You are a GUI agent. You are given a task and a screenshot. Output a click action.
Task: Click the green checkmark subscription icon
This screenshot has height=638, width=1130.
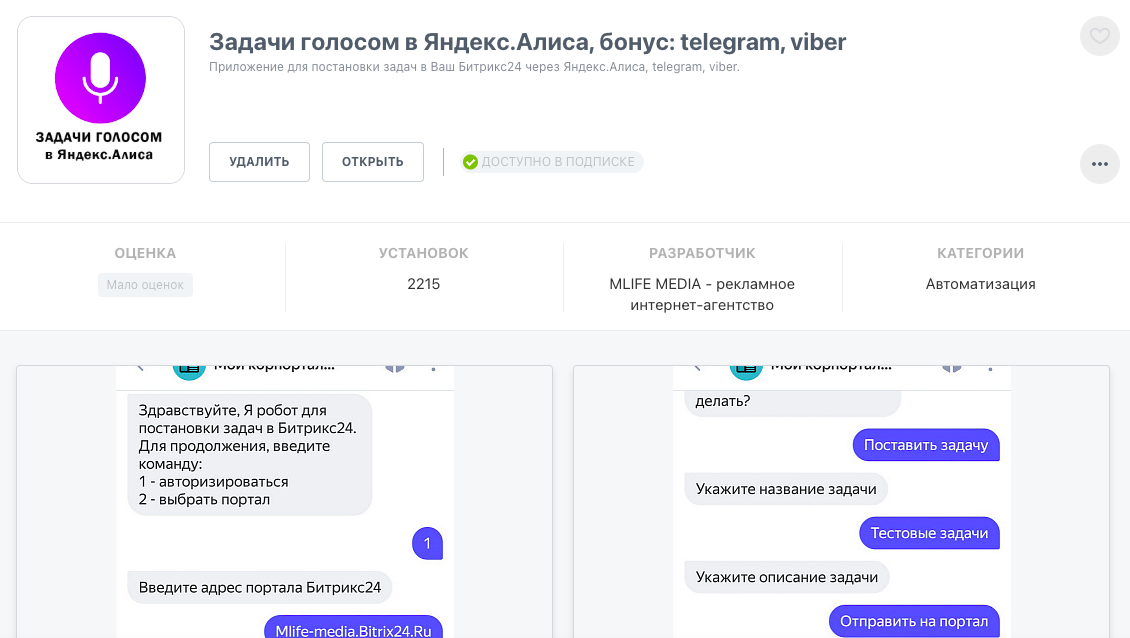coord(470,162)
